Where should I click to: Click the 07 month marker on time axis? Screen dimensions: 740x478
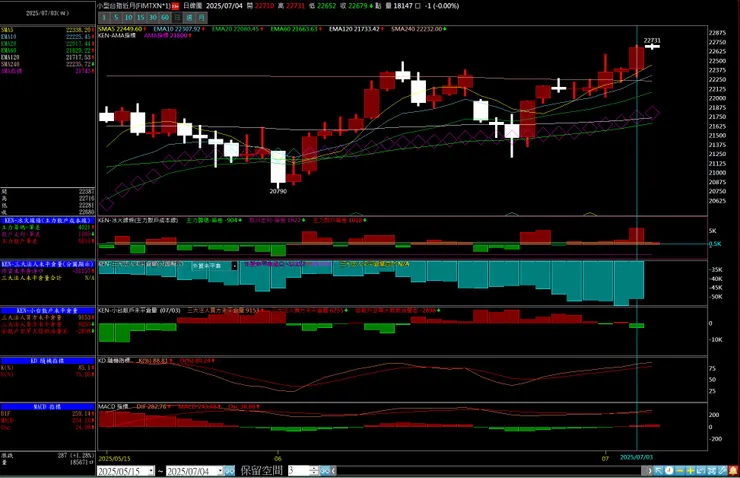coord(605,458)
